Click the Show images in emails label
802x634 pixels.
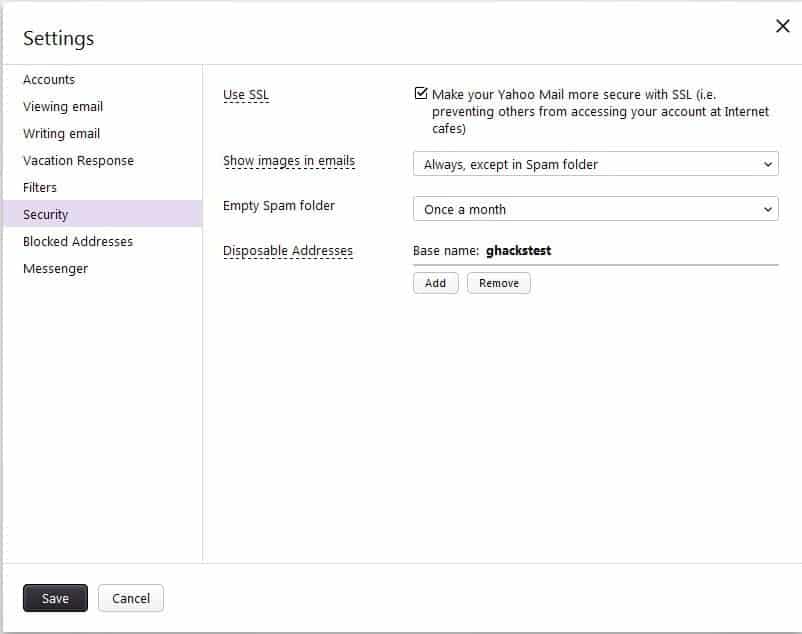(x=288, y=161)
